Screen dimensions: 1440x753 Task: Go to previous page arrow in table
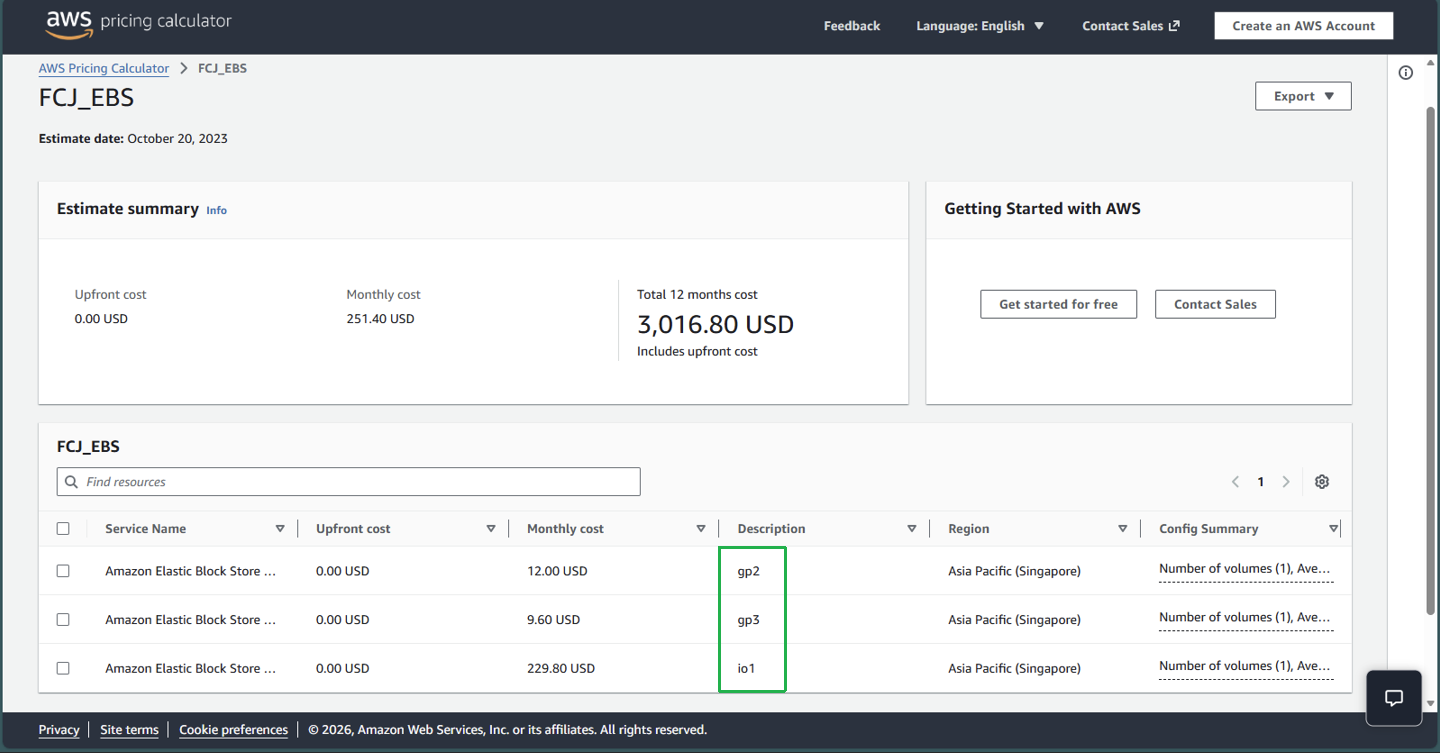[1235, 482]
